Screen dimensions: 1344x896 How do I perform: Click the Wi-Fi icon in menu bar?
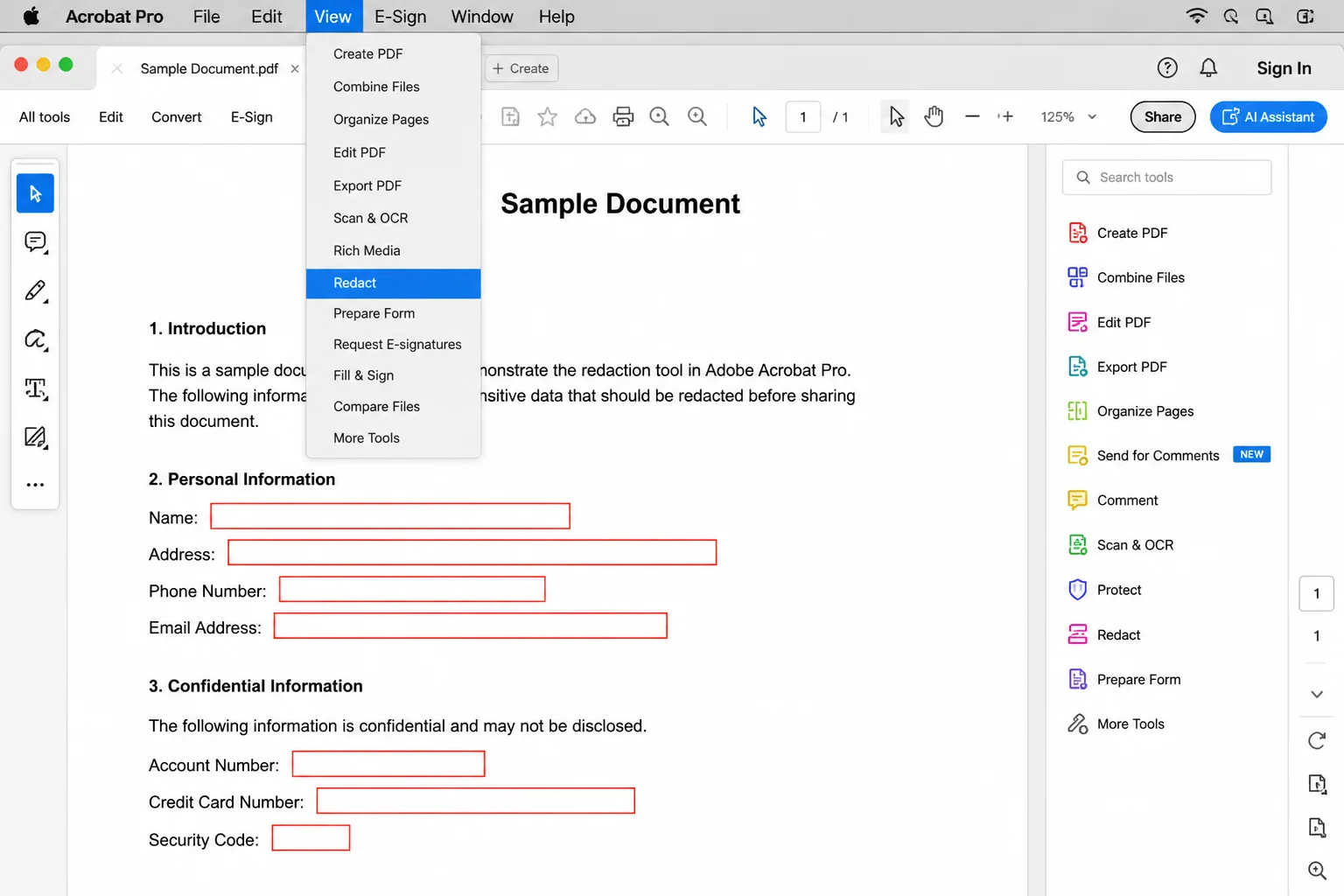[1196, 16]
